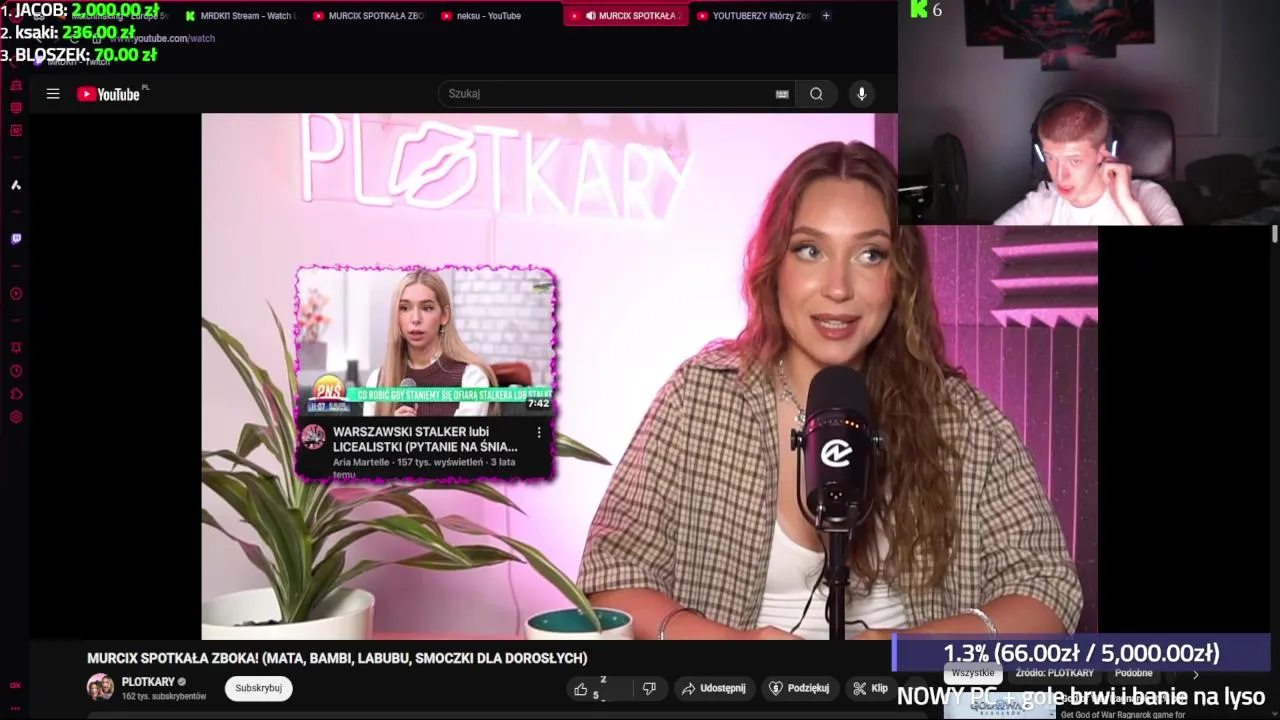Switch to first MURCIX SPOTKAŁA ZBO tab

[369, 16]
